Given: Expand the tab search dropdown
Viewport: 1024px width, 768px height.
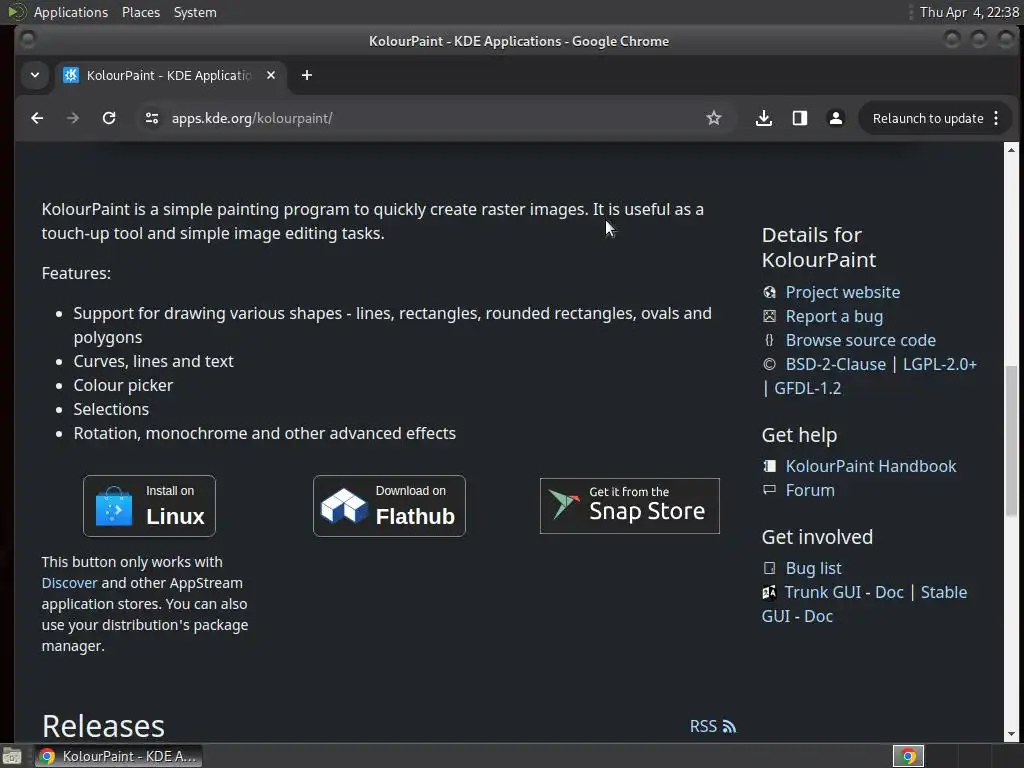Looking at the screenshot, I should [35, 75].
